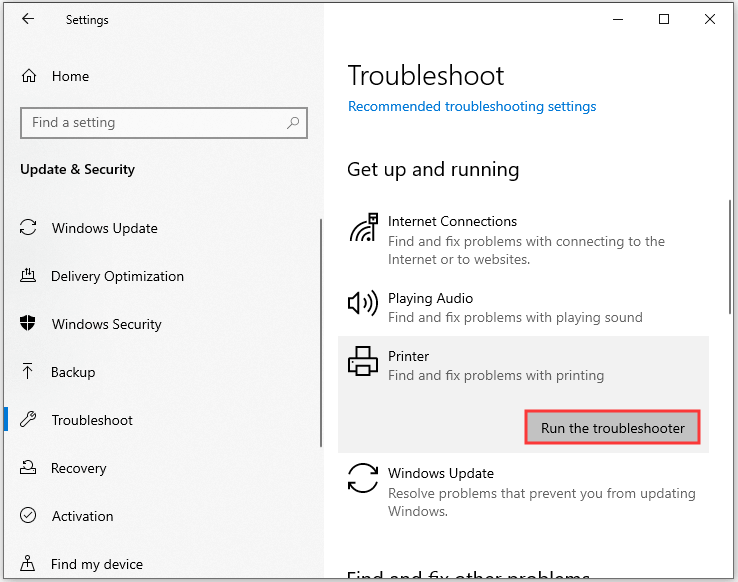Click the right pane vertical scrollbar

tap(730, 257)
